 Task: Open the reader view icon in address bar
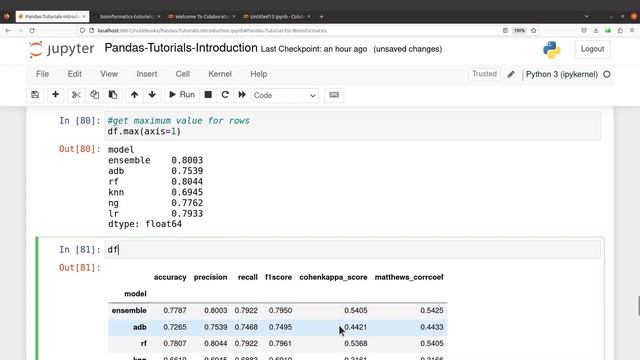click(505, 31)
